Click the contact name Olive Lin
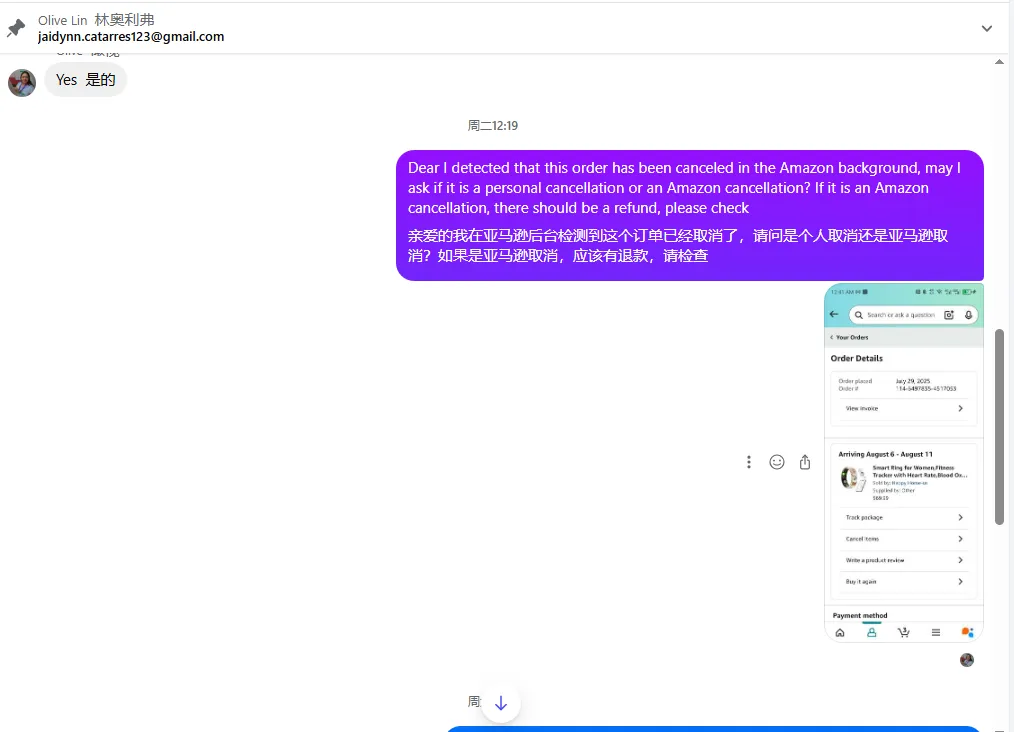The height and width of the screenshot is (732, 1014). tap(62, 20)
